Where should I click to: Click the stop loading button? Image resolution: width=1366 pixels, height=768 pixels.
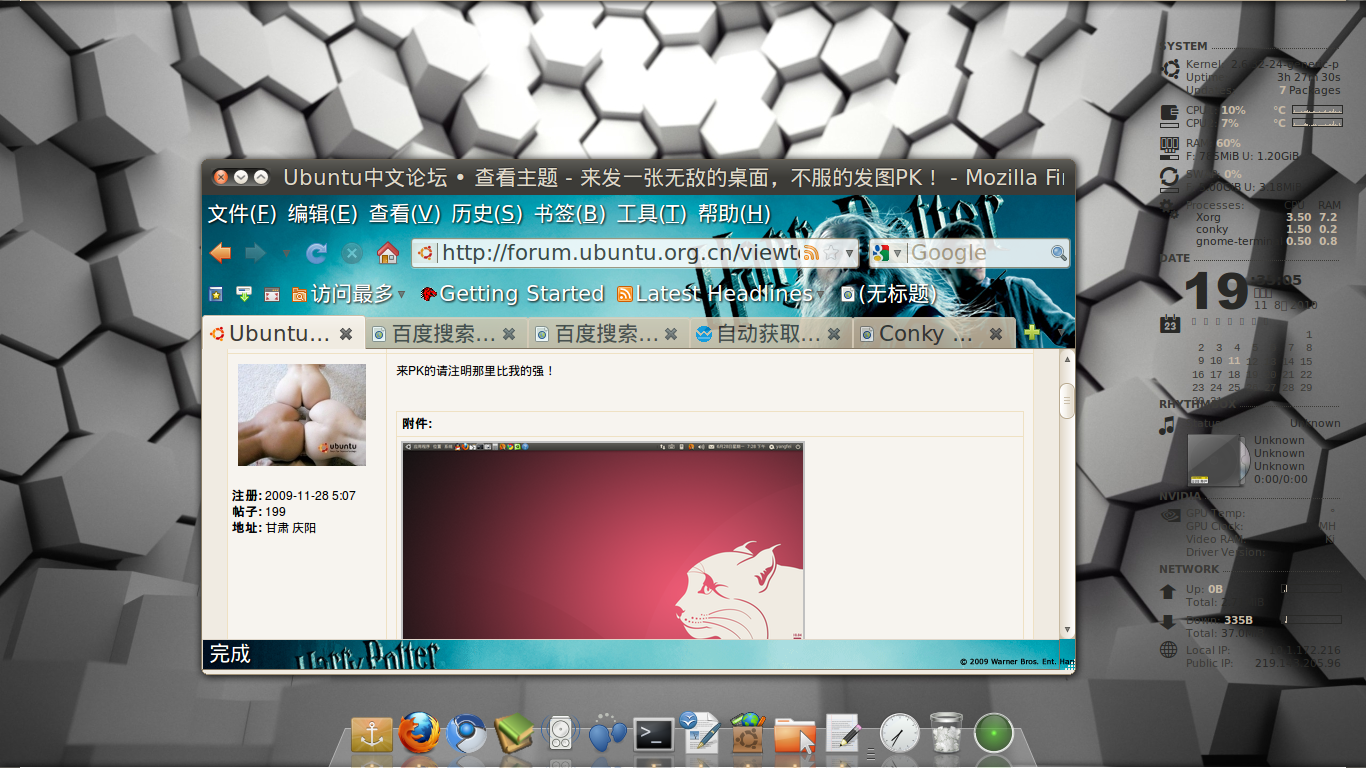point(352,253)
